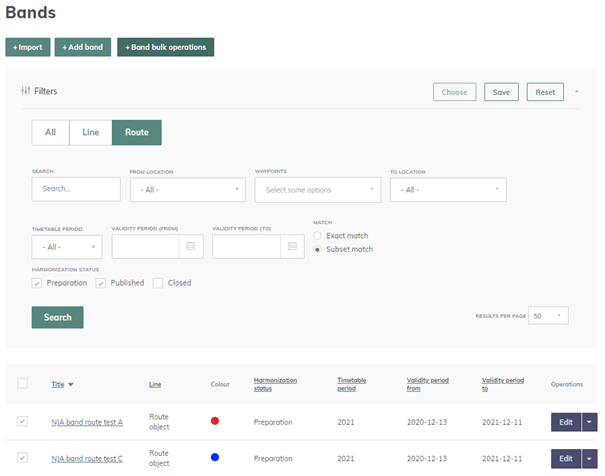
Task: Open Edit dropdown arrow for route test C
Action: [589, 458]
